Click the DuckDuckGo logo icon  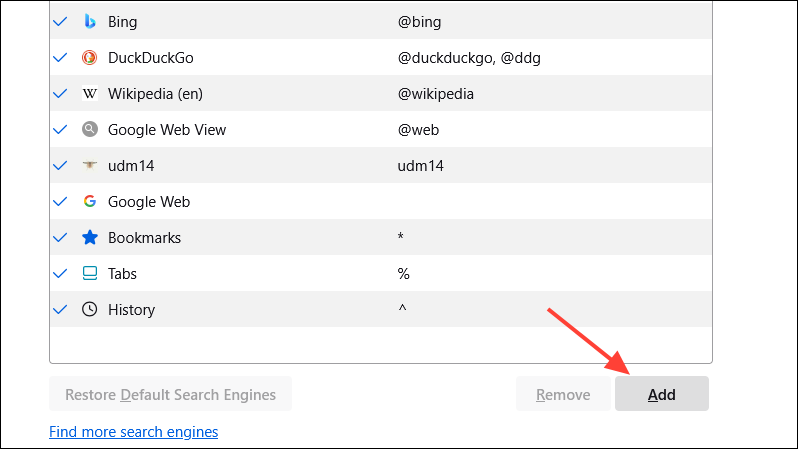[x=90, y=58]
